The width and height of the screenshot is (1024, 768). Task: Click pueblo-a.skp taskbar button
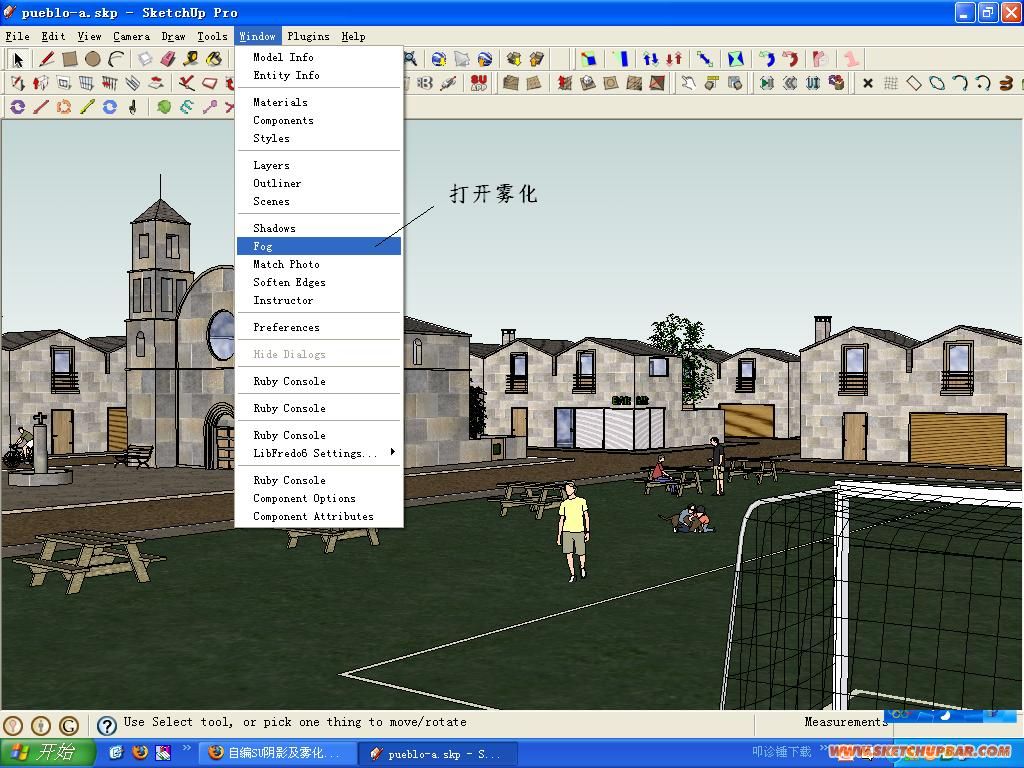438,754
